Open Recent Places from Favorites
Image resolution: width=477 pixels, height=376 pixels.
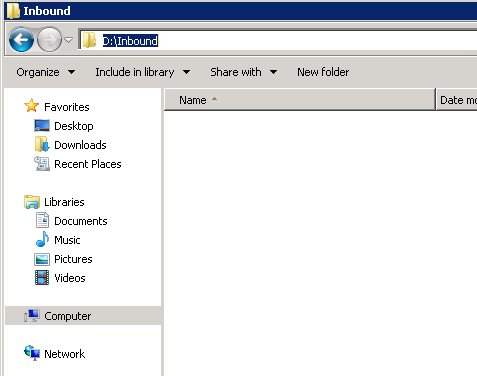pos(88,164)
